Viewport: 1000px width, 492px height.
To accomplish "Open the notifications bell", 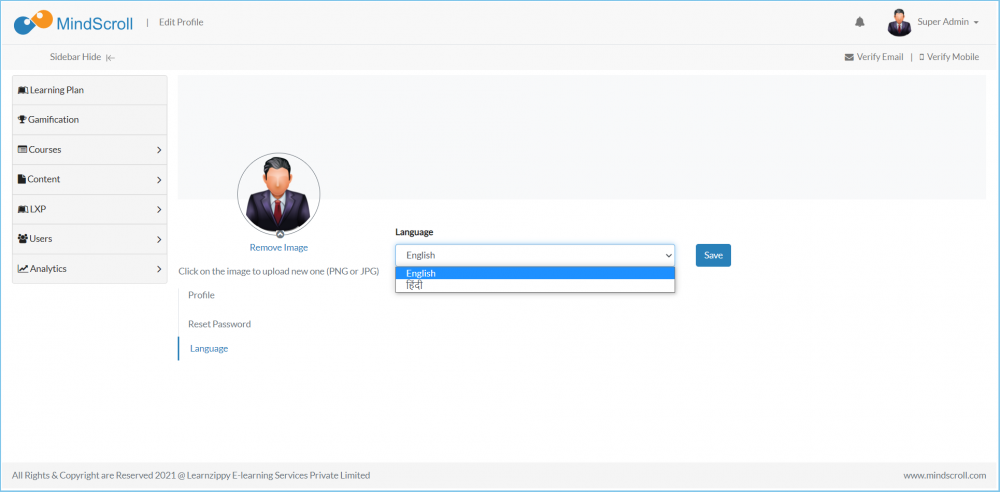I will pyautogui.click(x=860, y=22).
